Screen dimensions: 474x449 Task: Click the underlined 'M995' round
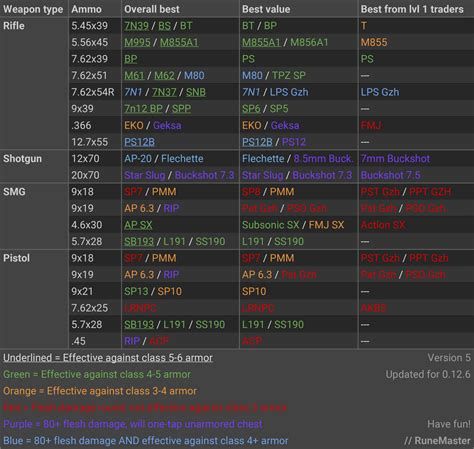coord(137,42)
